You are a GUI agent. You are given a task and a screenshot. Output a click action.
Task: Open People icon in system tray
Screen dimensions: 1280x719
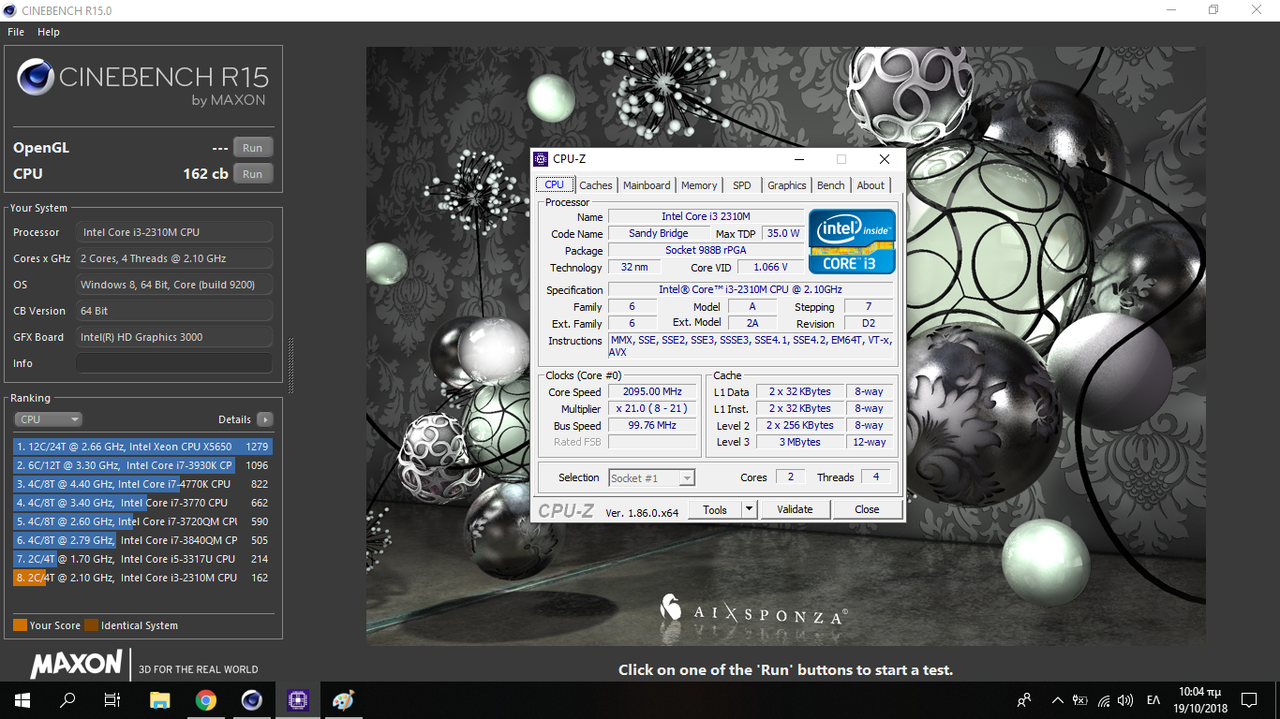click(1024, 700)
